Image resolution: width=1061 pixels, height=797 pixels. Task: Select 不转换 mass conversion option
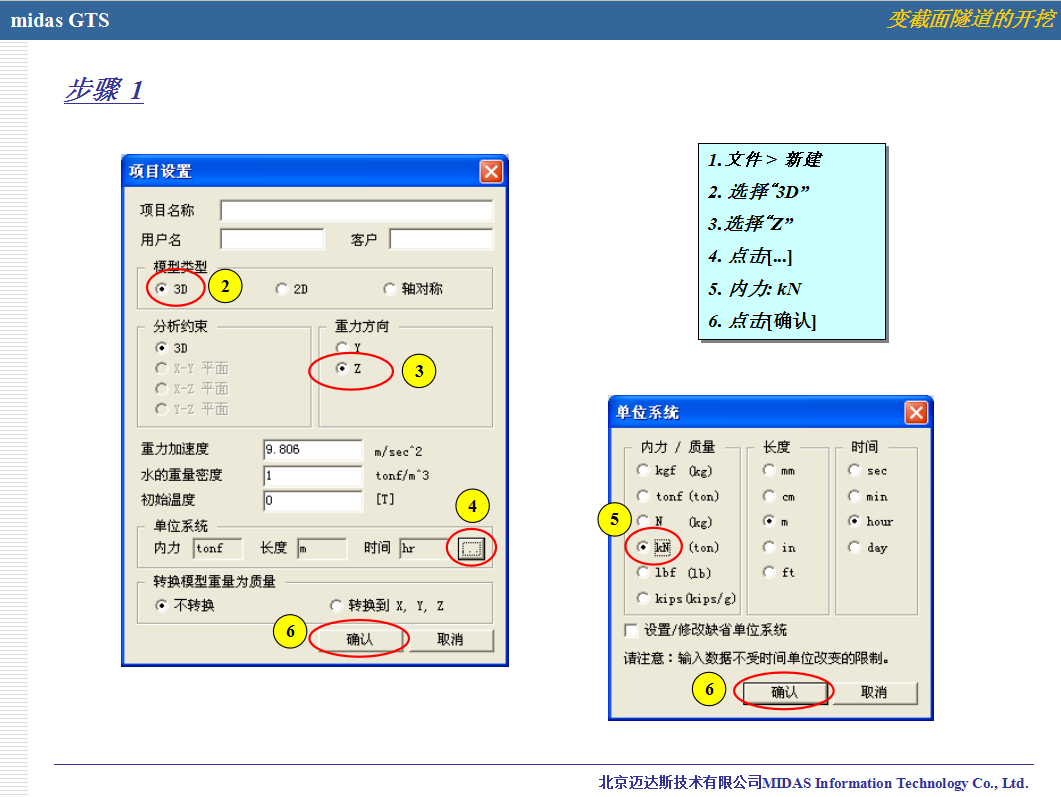[x=161, y=605]
